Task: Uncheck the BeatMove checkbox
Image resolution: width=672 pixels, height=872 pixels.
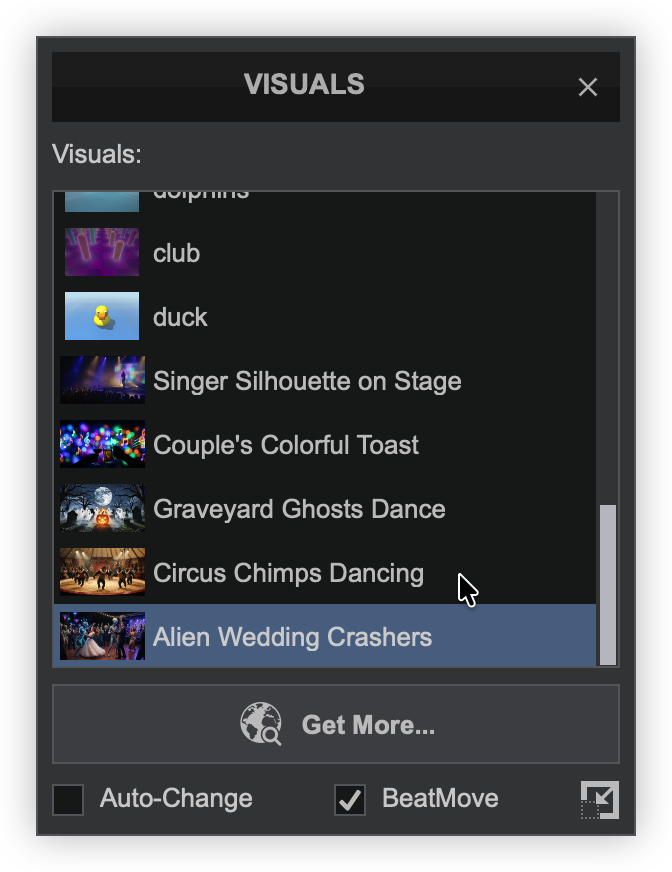Action: click(350, 800)
